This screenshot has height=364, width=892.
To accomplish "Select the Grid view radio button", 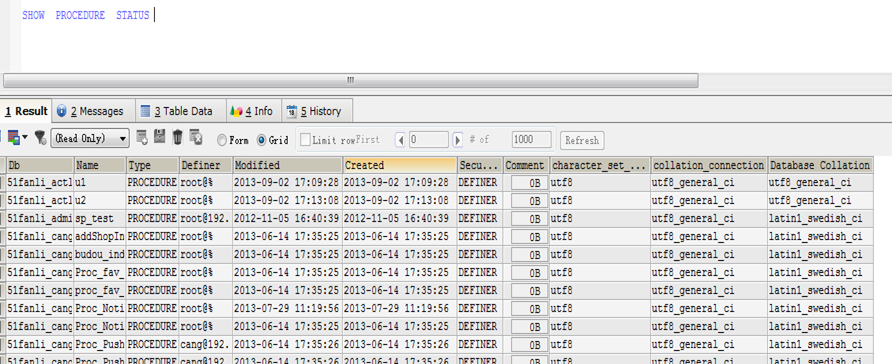I will tap(261, 140).
